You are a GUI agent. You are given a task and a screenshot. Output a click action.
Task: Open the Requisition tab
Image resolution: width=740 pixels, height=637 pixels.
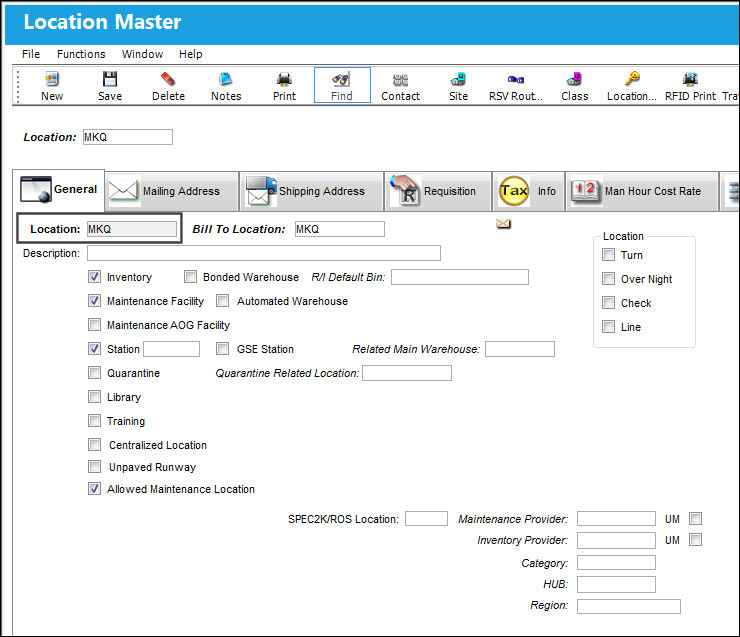(438, 192)
